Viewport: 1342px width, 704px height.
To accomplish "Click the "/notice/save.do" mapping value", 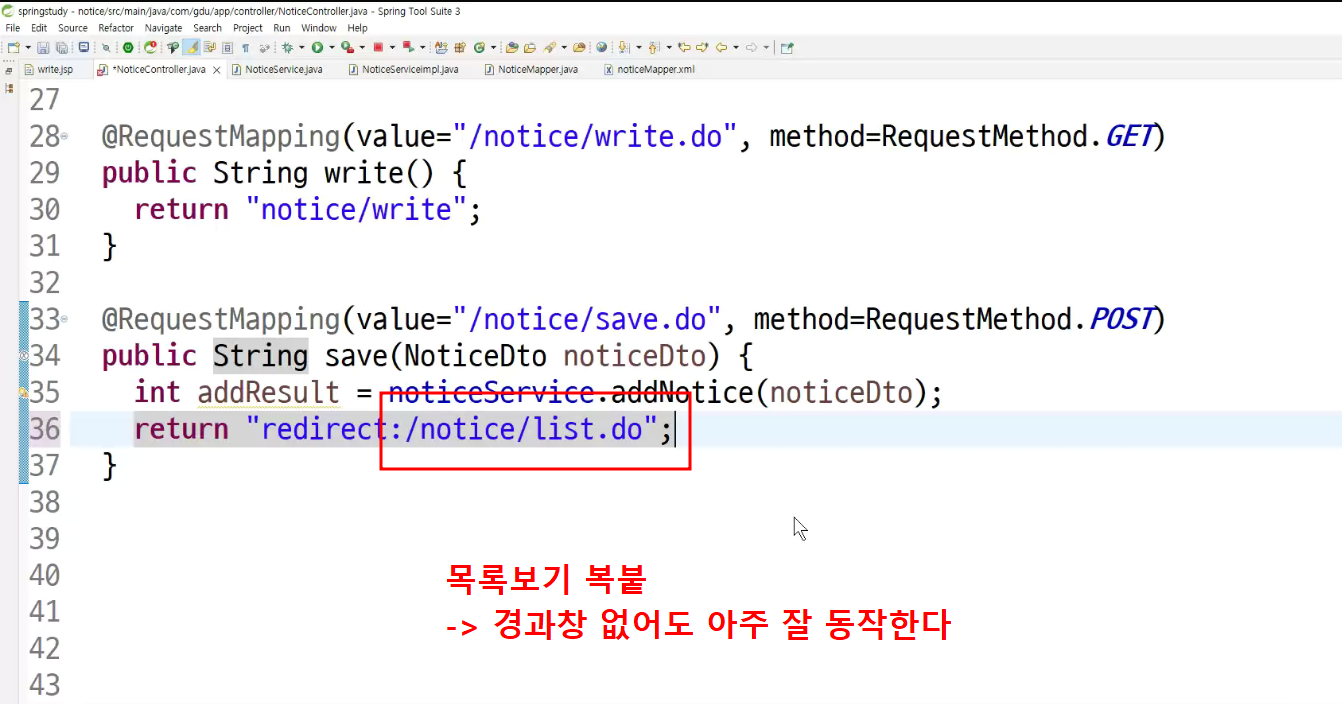I will (x=587, y=320).
